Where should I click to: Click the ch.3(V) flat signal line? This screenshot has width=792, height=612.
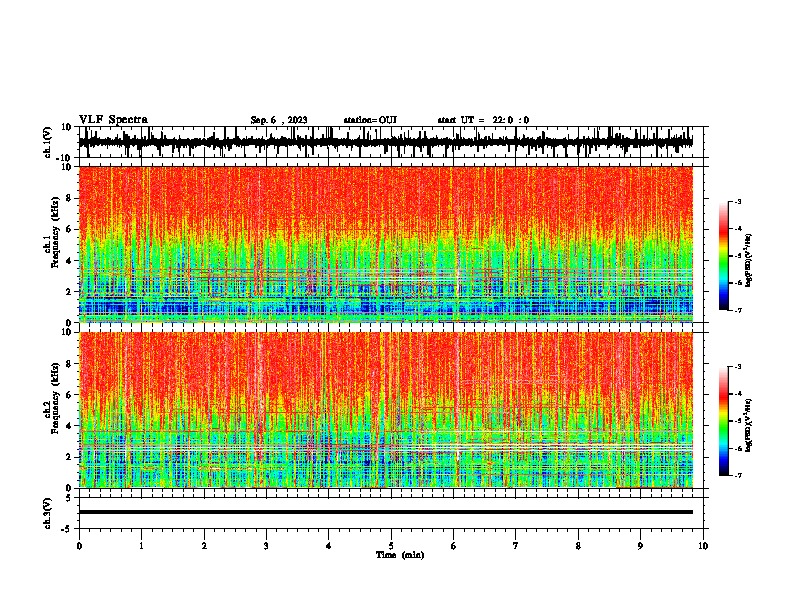coord(386,512)
